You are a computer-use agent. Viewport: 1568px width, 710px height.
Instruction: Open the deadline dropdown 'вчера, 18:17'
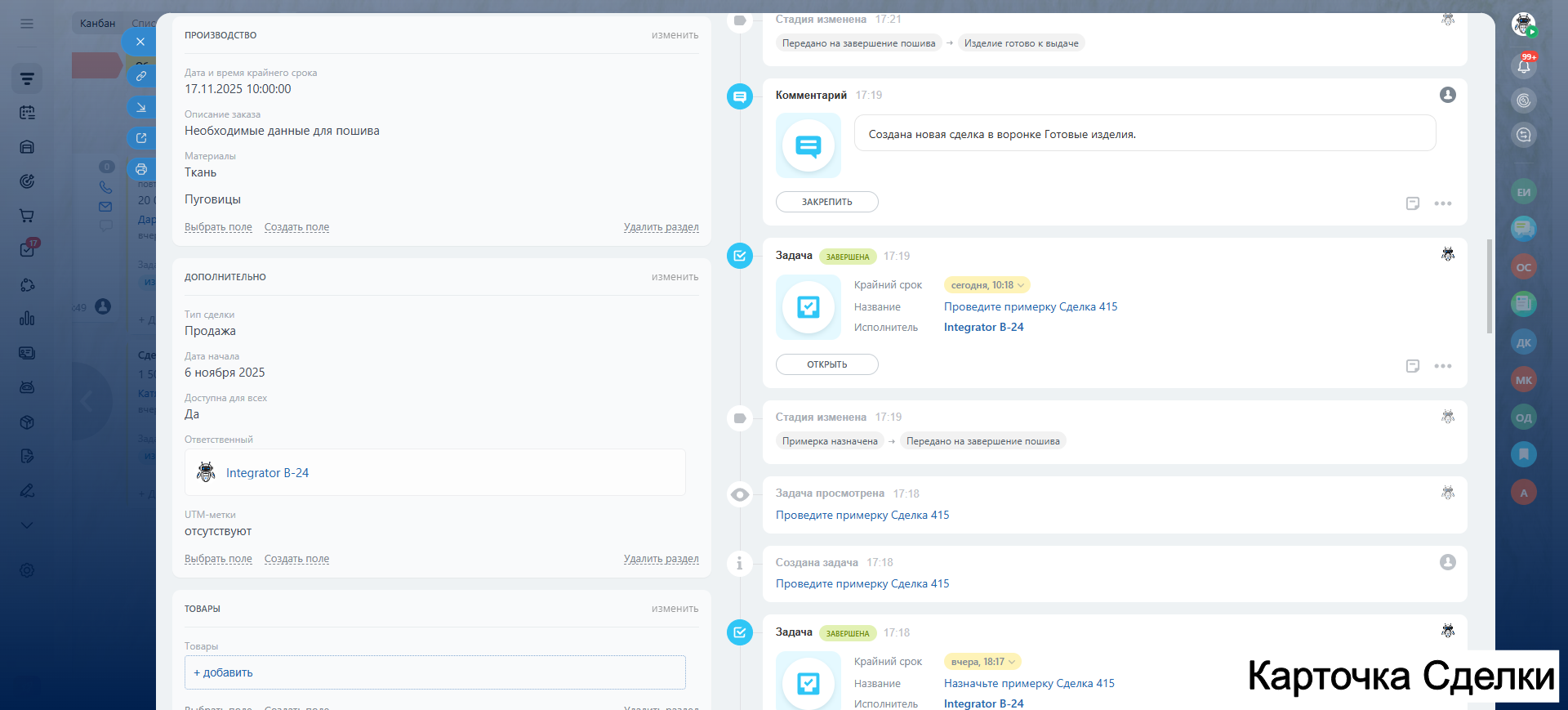982,662
